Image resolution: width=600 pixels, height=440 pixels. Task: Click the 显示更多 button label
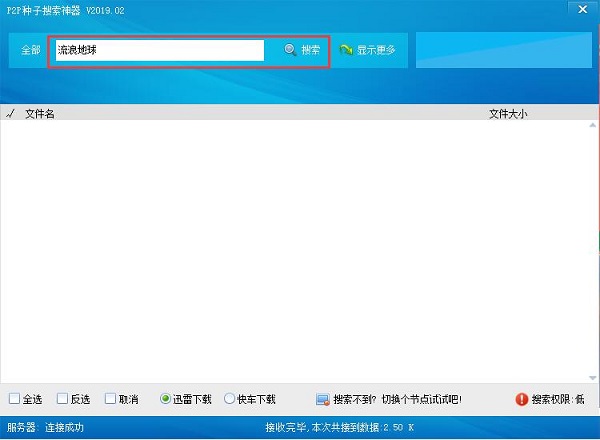pyautogui.click(x=376, y=49)
